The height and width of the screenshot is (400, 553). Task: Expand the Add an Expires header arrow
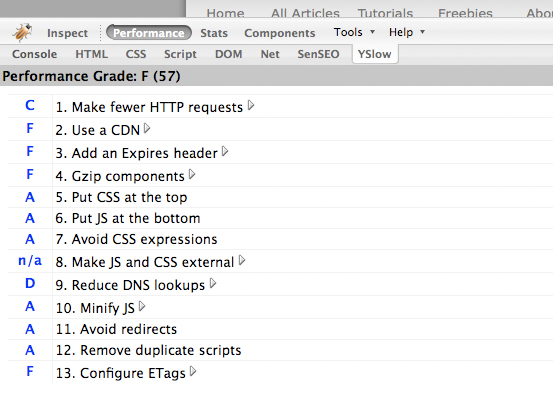pos(225,152)
